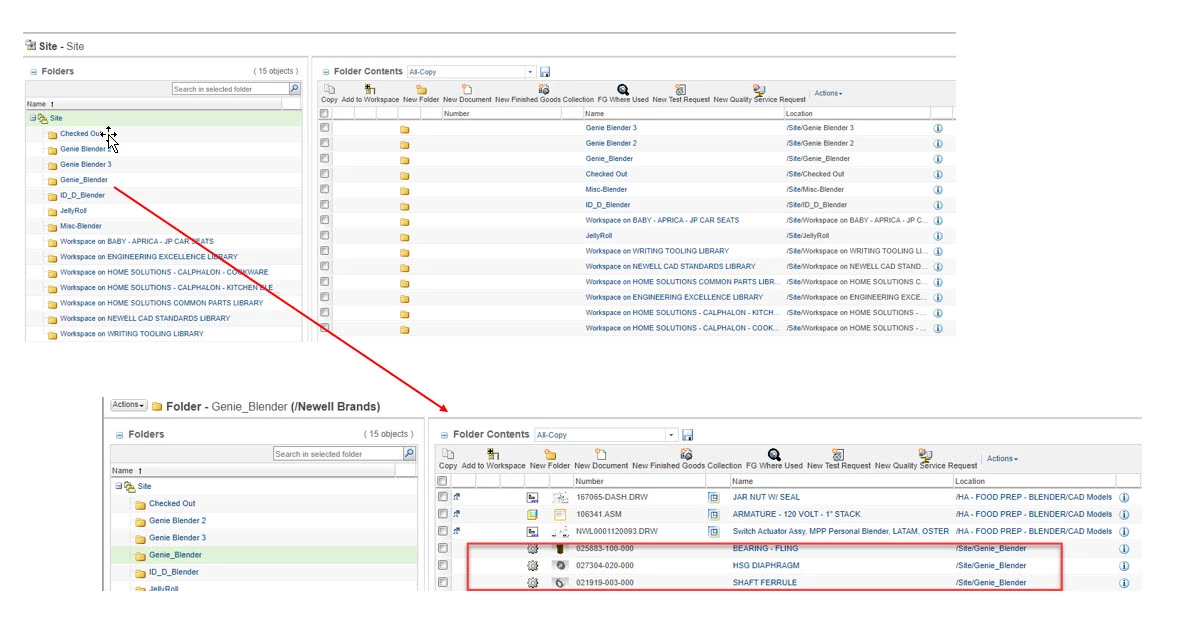Open the SHAFT FERRULE part link
Screen dimensions: 1181x632
(x=764, y=582)
